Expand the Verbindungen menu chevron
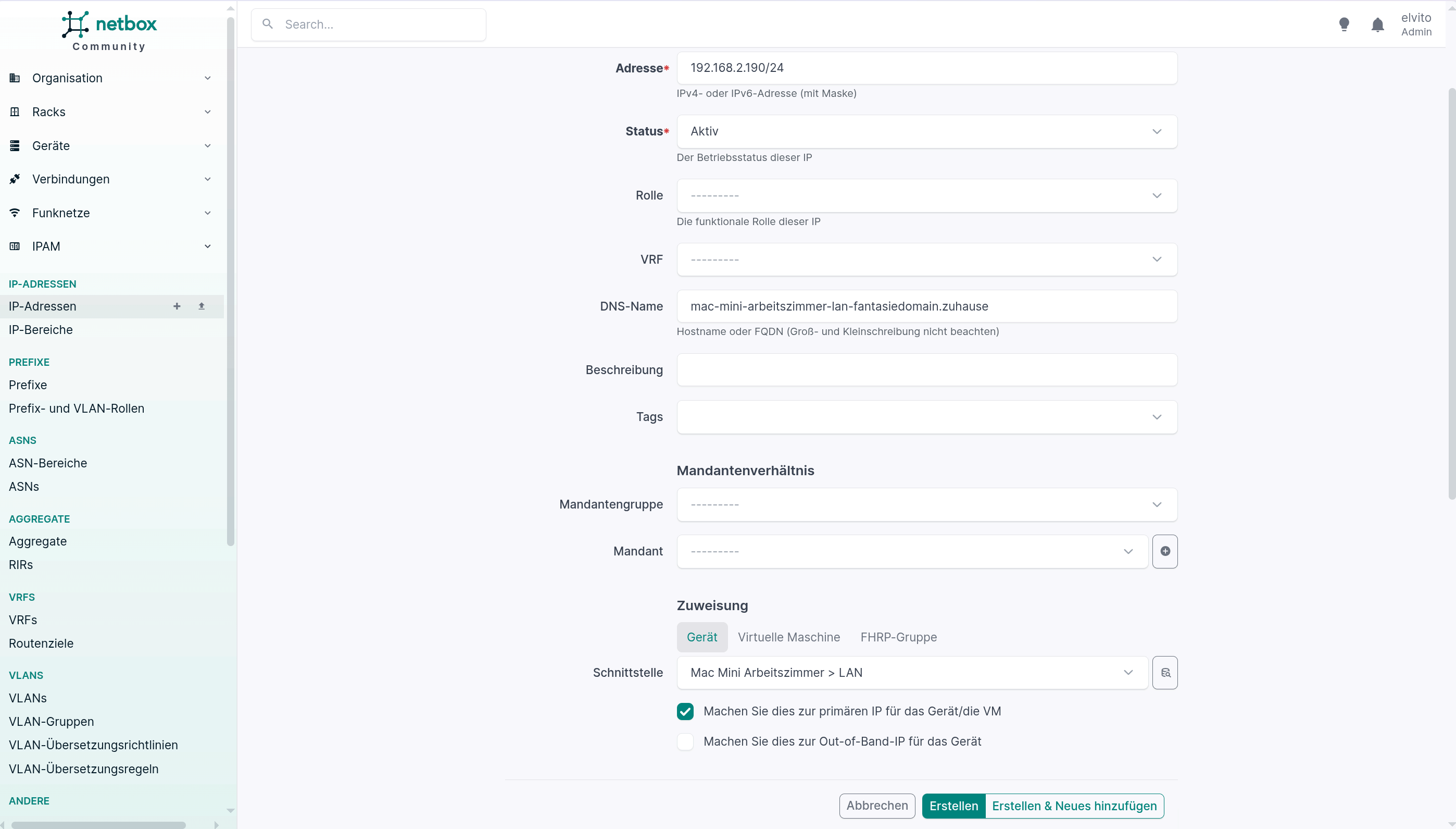 [208, 179]
